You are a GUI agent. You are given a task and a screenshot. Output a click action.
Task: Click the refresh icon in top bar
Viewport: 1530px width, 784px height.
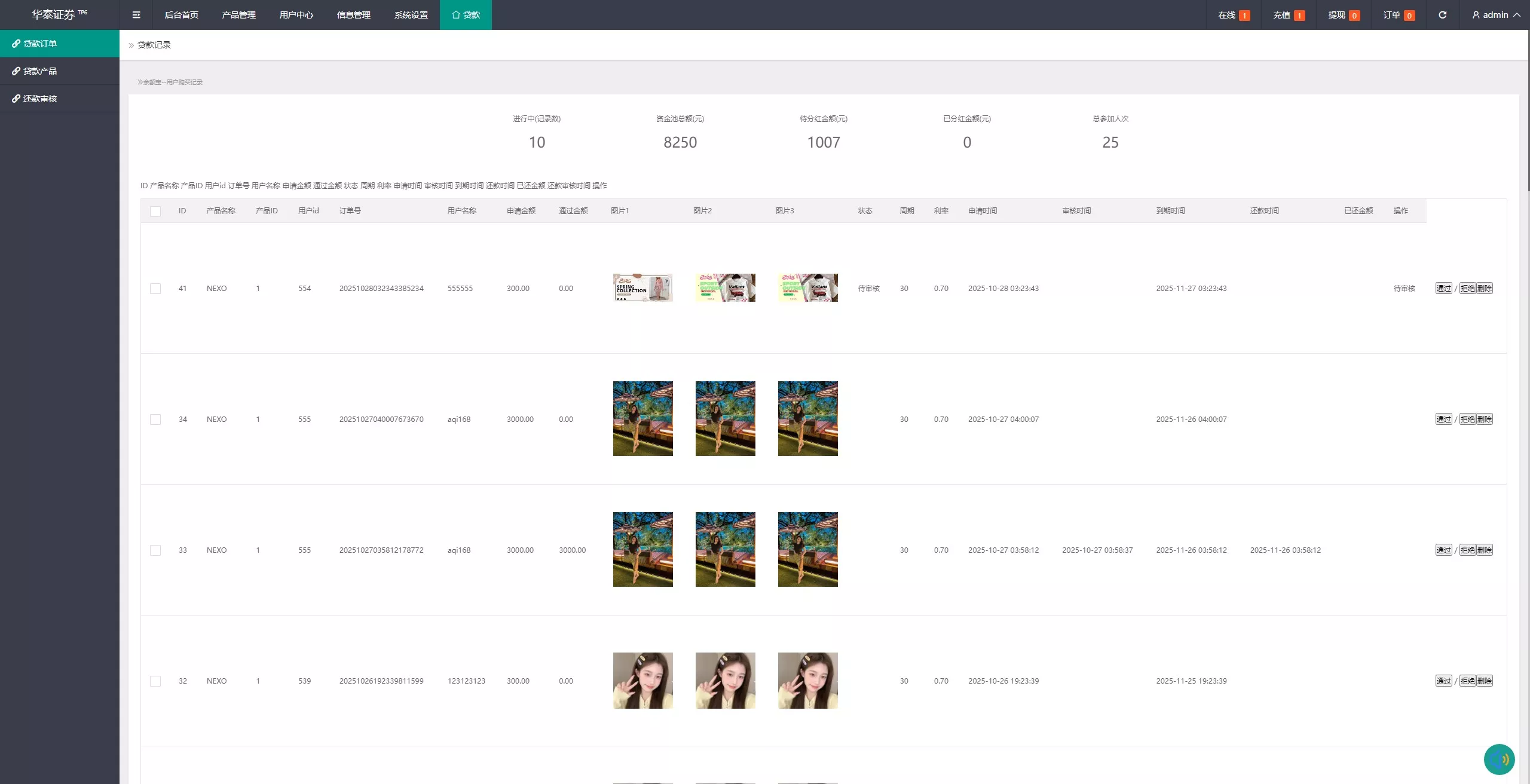pyautogui.click(x=1442, y=15)
